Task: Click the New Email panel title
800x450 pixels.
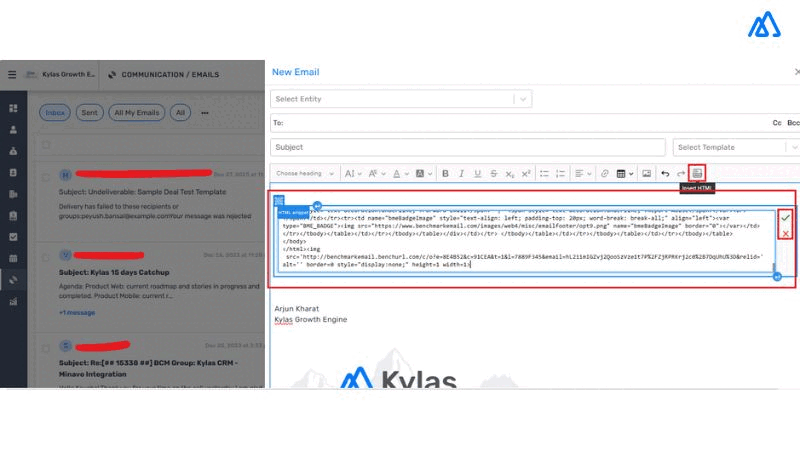Action: pos(295,72)
